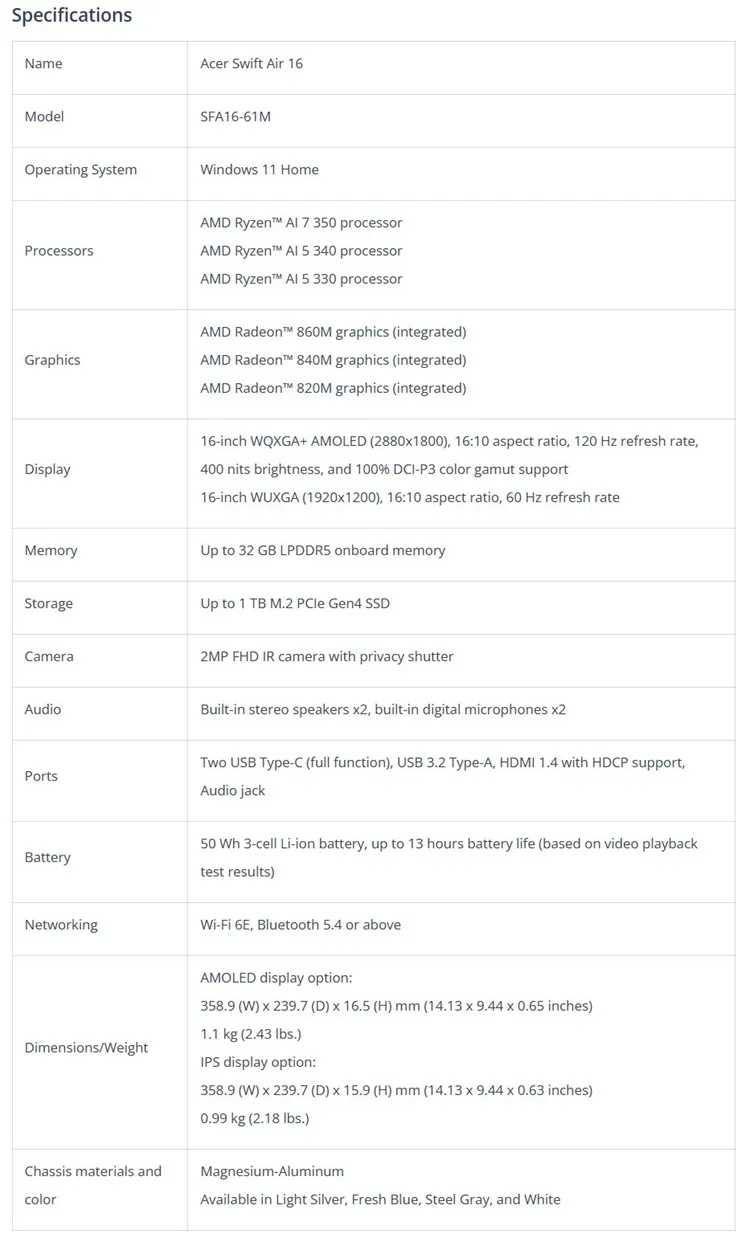Click the AMD Radeon 860M graphics line
This screenshot has height=1242, width=750.
click(x=333, y=331)
